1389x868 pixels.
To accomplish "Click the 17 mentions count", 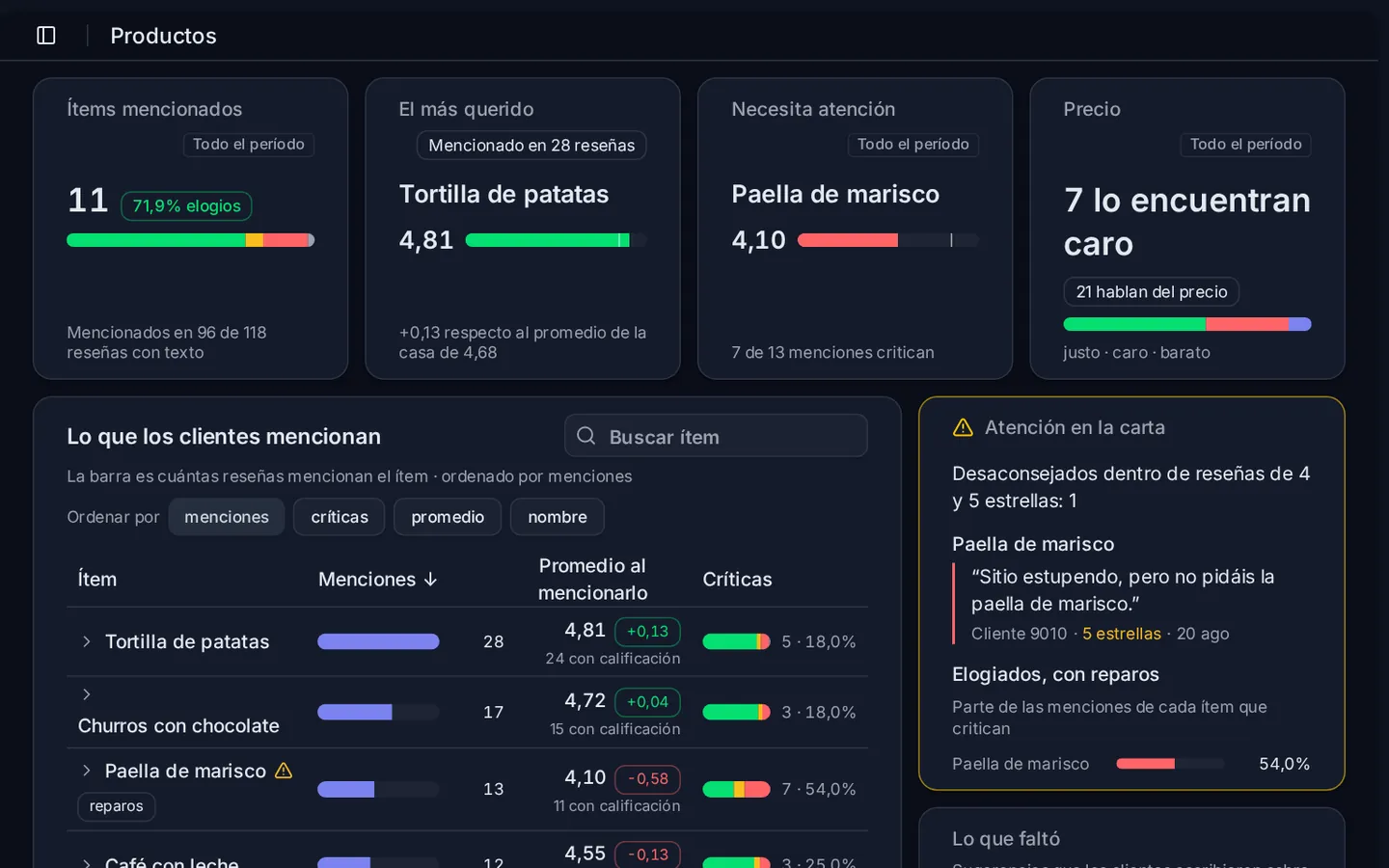I will coord(494,712).
